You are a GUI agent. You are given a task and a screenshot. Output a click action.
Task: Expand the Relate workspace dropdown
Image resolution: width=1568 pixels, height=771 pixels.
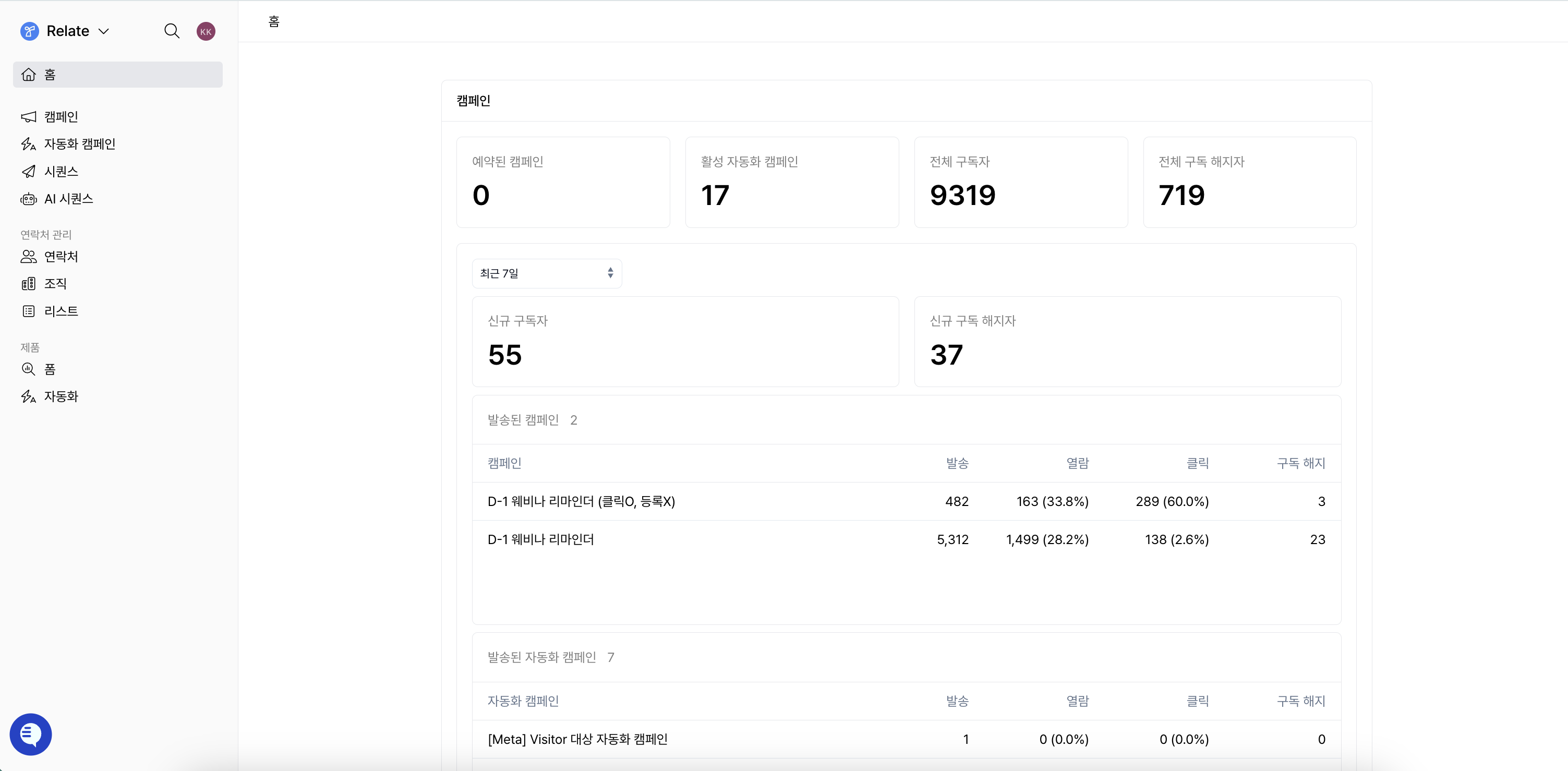[104, 31]
